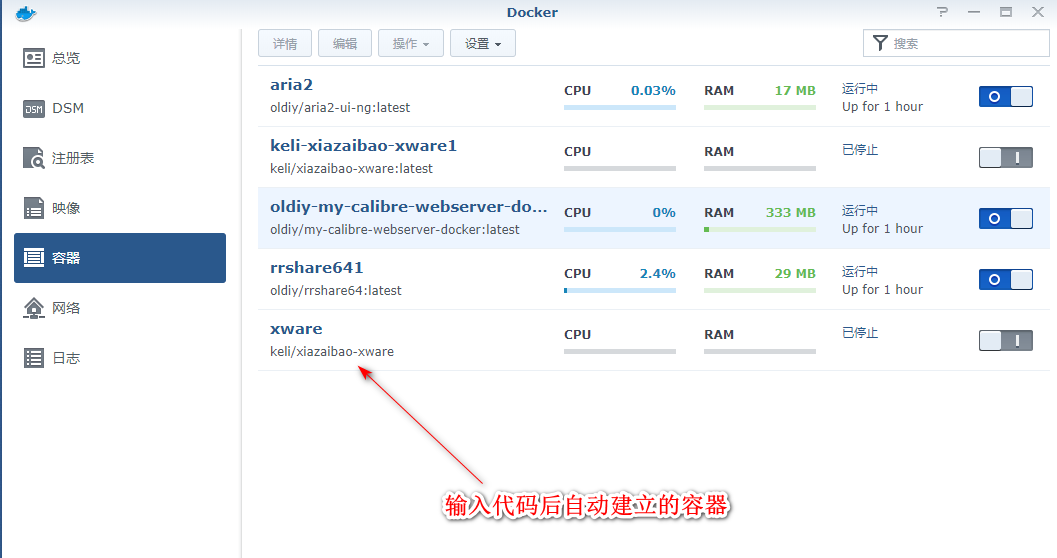The height and width of the screenshot is (558, 1057).
Task: Click the 编辑 edit button
Action: [x=344, y=43]
